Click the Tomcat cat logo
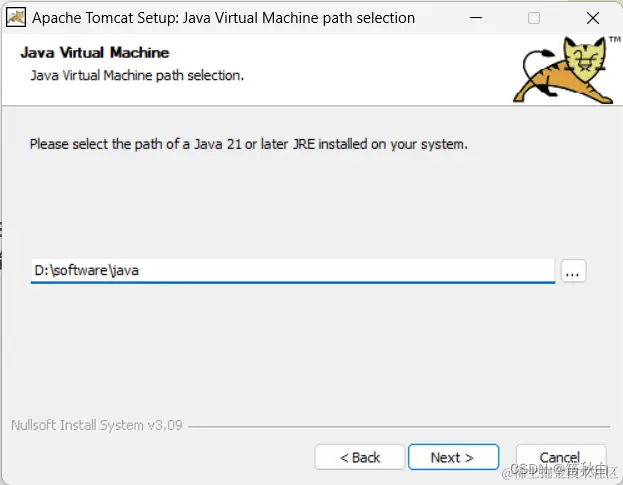Image resolution: width=623 pixels, height=485 pixels. [565, 70]
